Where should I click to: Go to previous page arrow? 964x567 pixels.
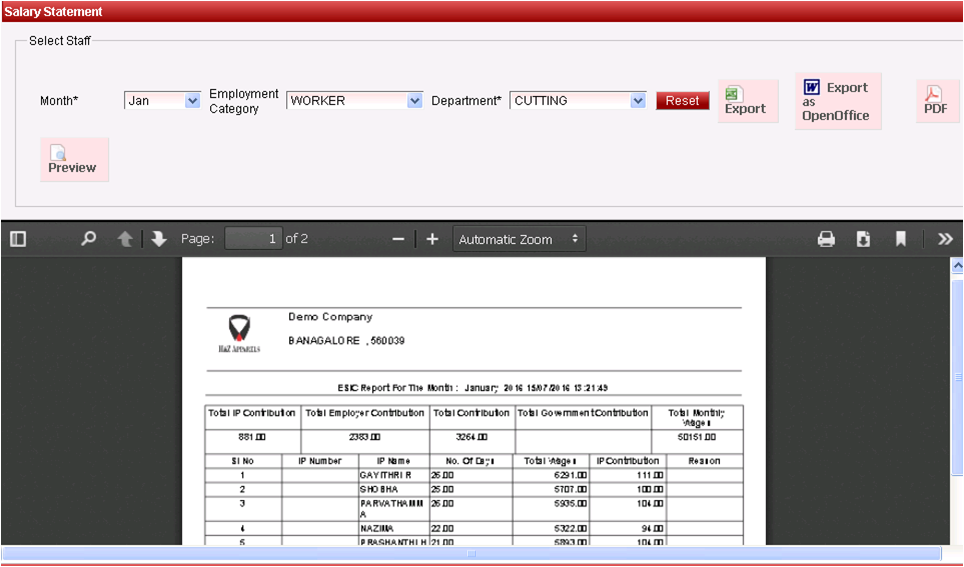125,239
